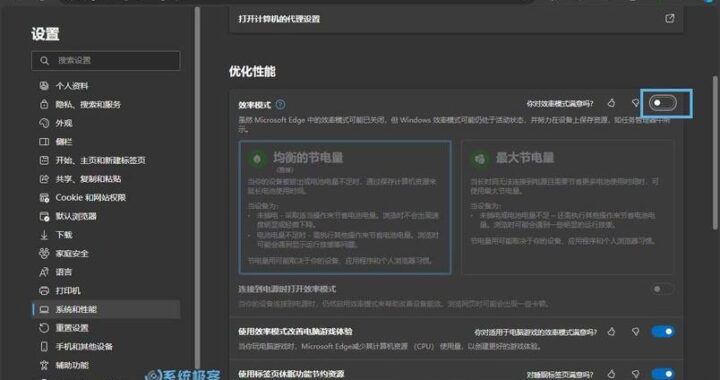Click the 开始、主页和新建标签页 icon
Image resolution: width=720 pixels, height=380 pixels.
[44, 160]
